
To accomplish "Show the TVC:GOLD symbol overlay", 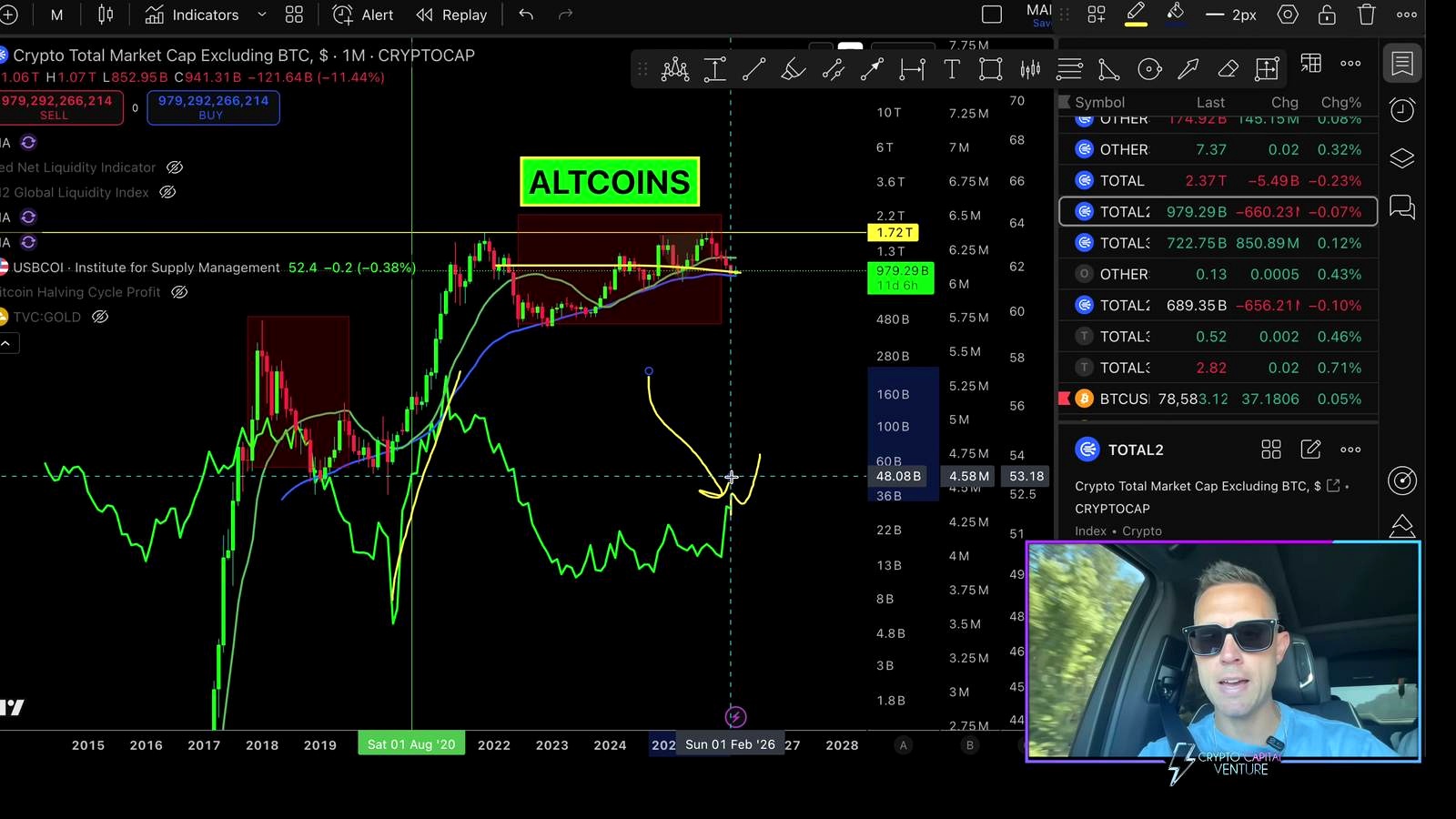I will point(100,317).
